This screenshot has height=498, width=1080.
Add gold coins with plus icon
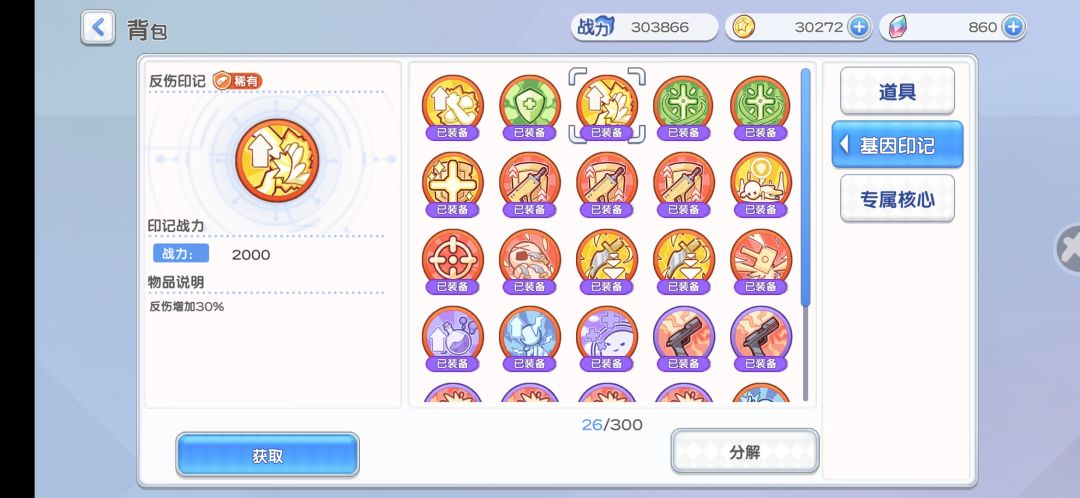(x=858, y=27)
